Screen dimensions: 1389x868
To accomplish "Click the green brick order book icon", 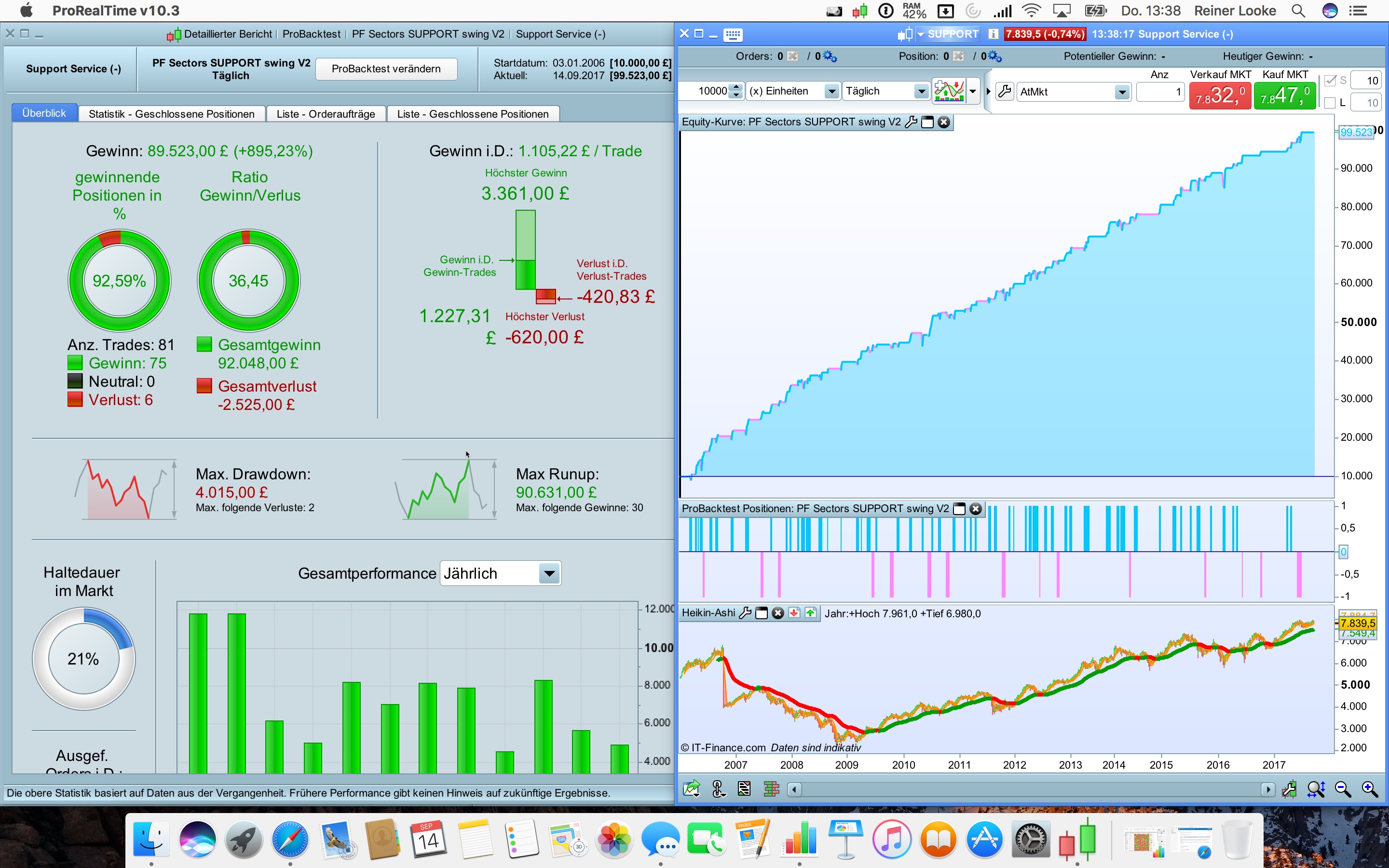I will 771,790.
